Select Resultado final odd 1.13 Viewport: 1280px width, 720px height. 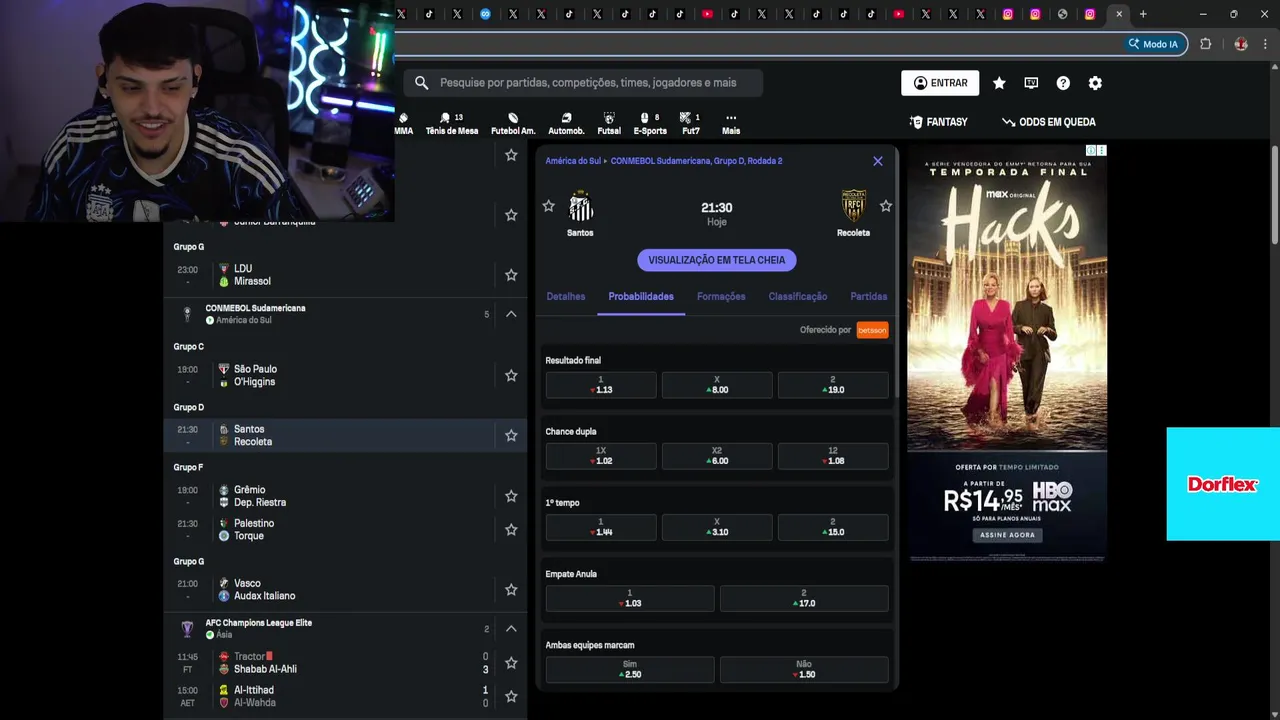tap(601, 385)
